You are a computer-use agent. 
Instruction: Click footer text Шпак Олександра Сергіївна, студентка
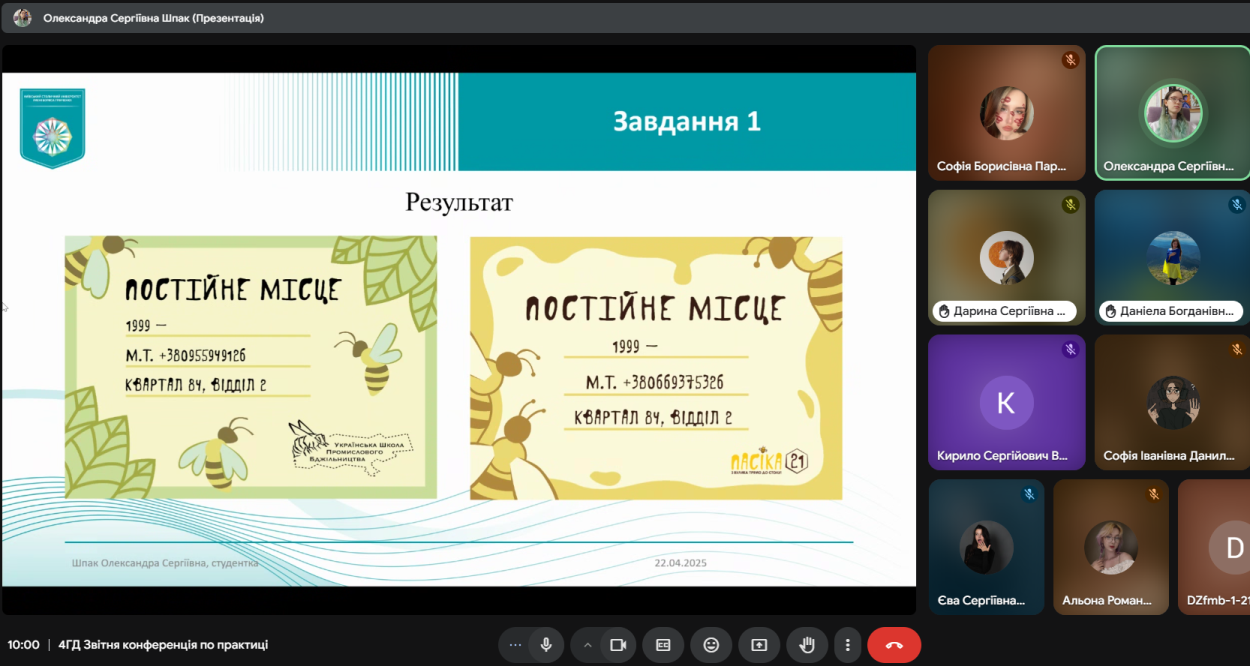[x=165, y=563]
